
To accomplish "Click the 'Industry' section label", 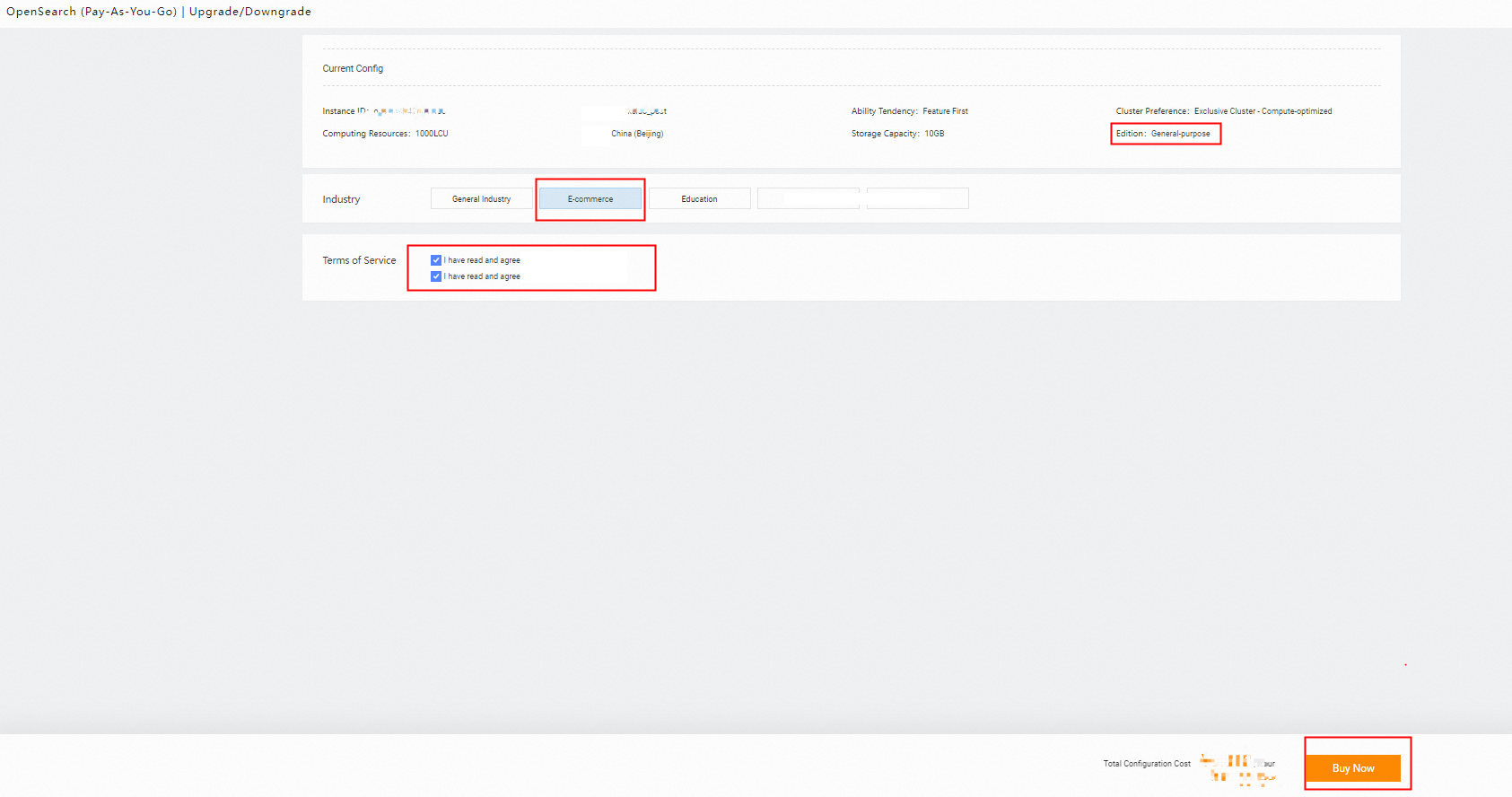I will 341,199.
